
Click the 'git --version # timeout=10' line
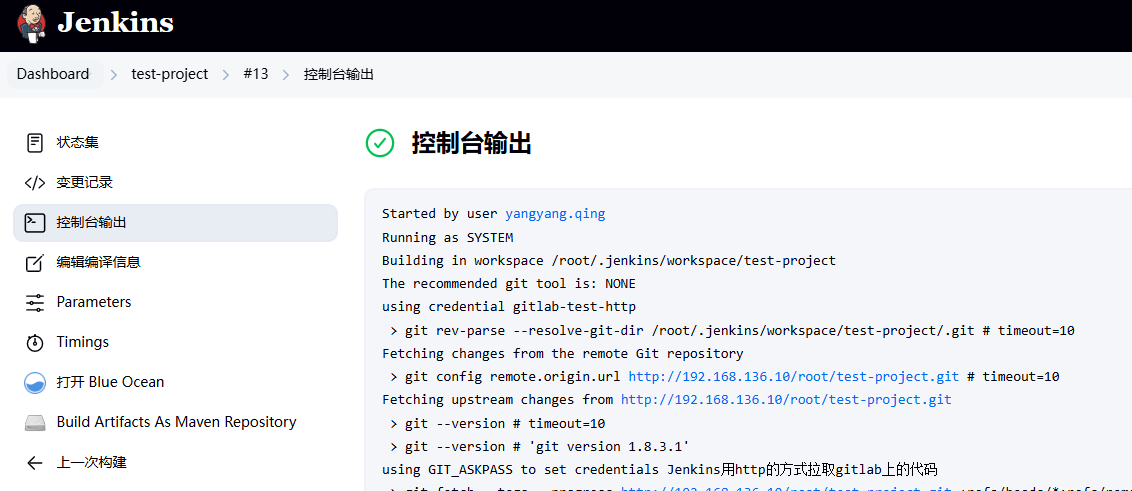pyautogui.click(x=497, y=423)
